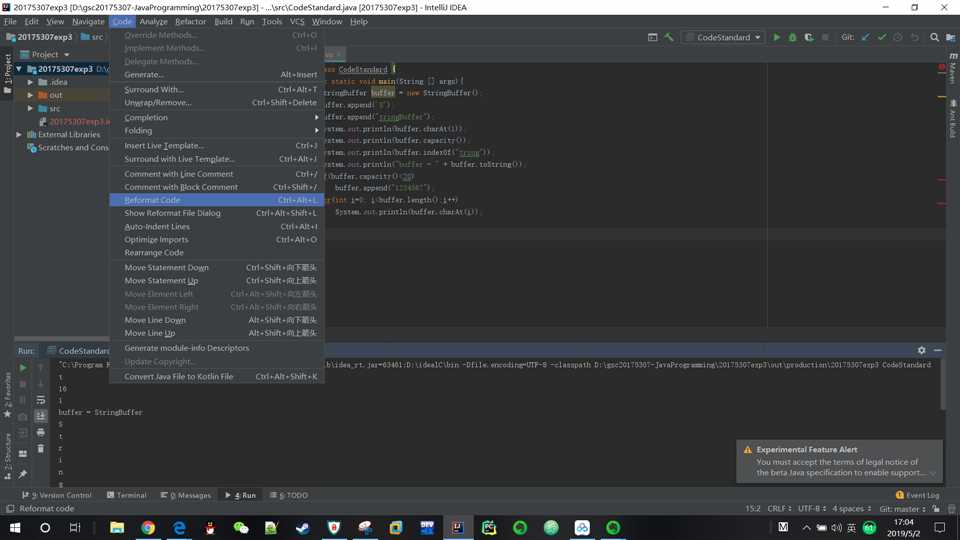Hide the Run panel with the minus icon
This screenshot has height=540, width=960.
(x=937, y=350)
